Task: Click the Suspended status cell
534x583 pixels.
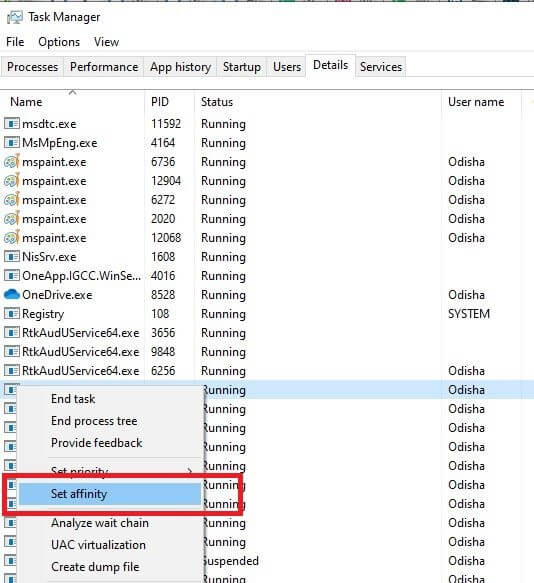Action: tap(231, 561)
